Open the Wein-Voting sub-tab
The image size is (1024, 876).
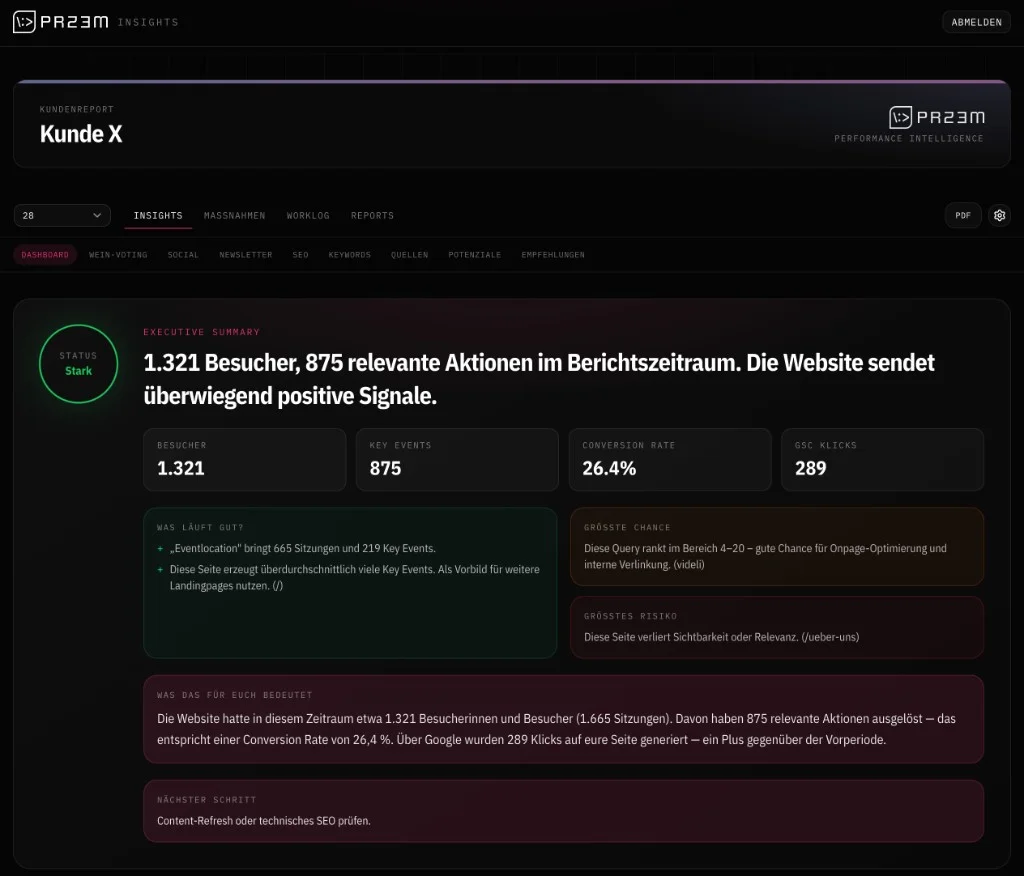coord(118,255)
